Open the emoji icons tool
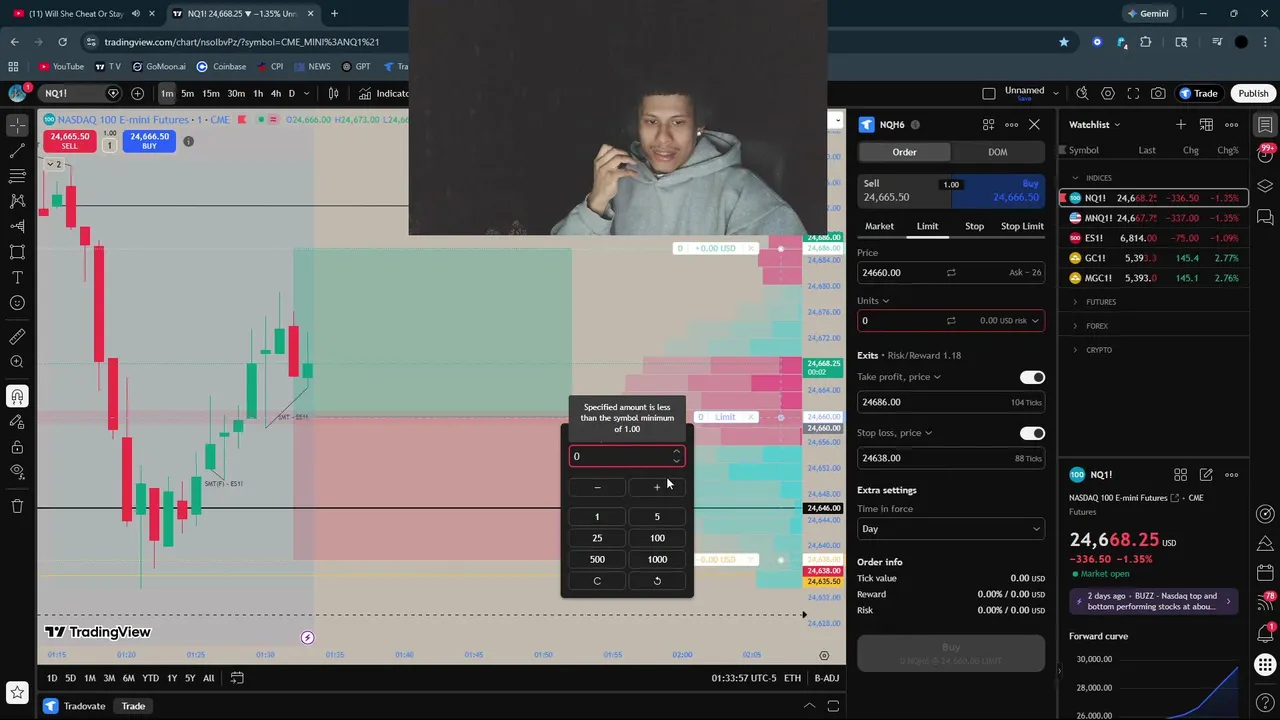 17,302
